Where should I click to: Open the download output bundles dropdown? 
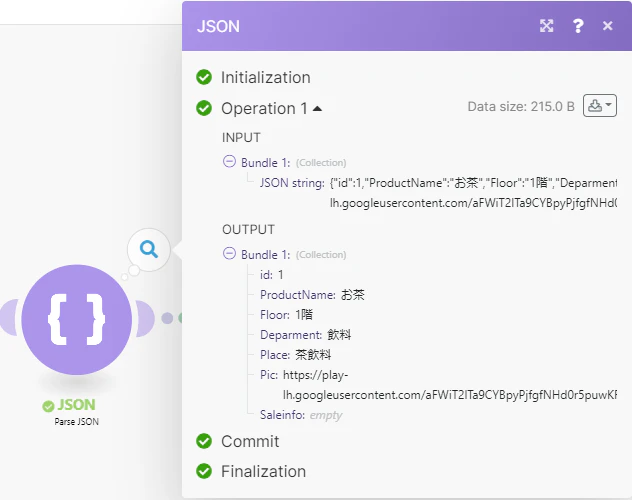pos(600,106)
